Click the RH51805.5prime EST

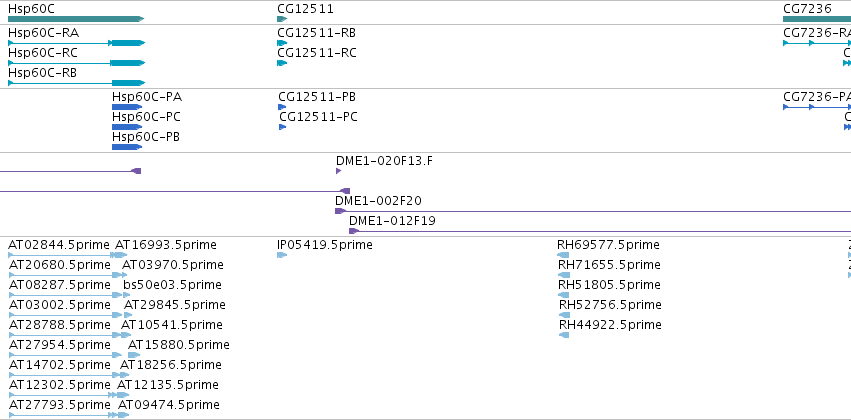(x=563, y=295)
